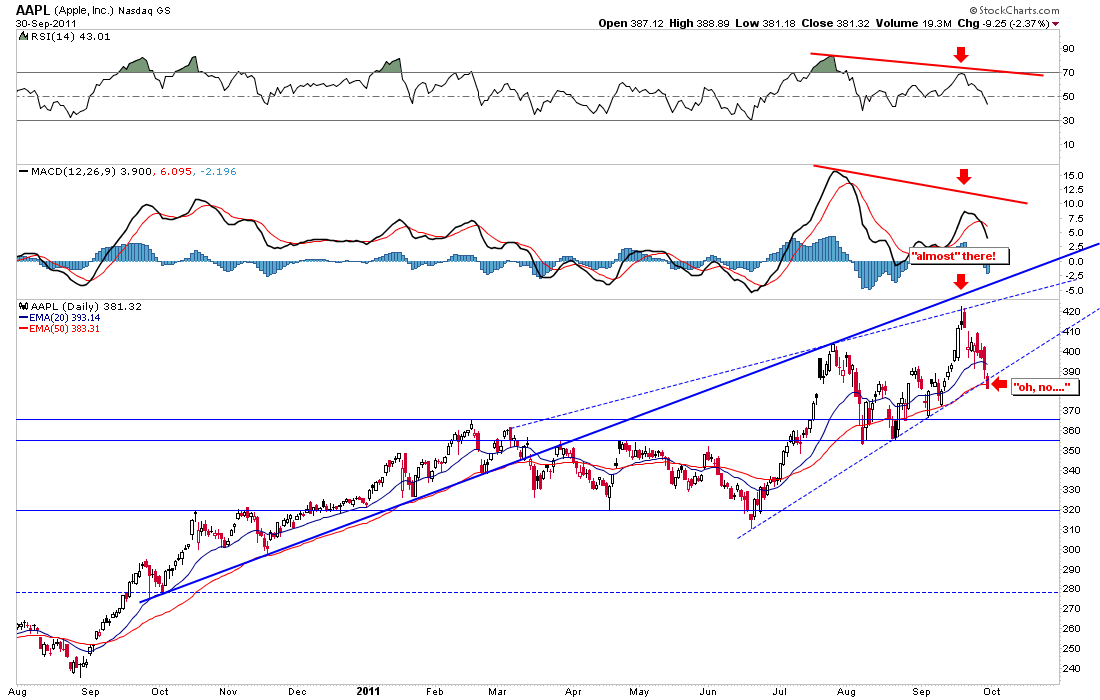Click the 280 price axis label

(x=1071, y=589)
